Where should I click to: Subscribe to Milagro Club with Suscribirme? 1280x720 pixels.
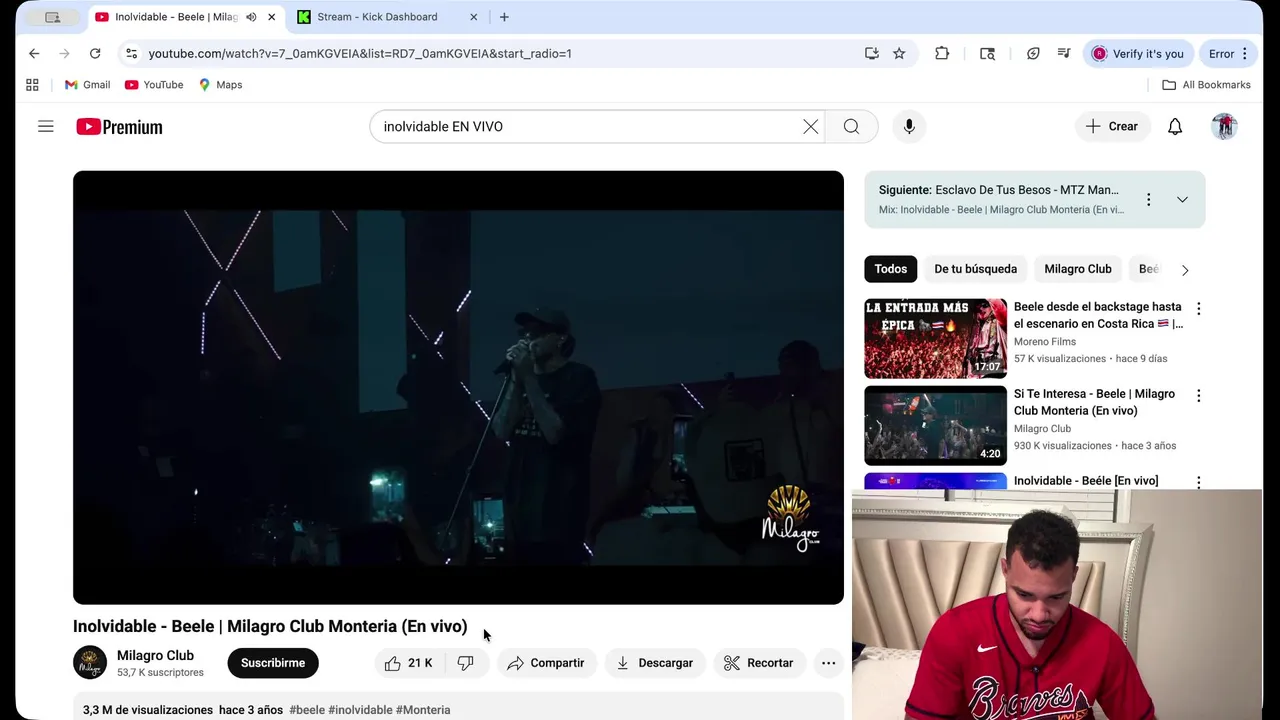273,663
